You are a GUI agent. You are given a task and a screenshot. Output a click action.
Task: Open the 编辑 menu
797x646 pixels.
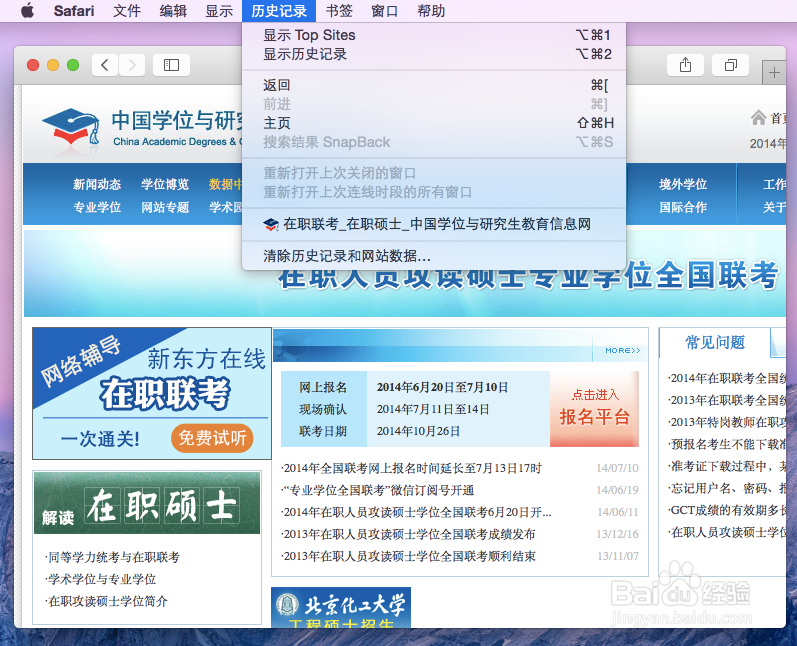click(173, 11)
